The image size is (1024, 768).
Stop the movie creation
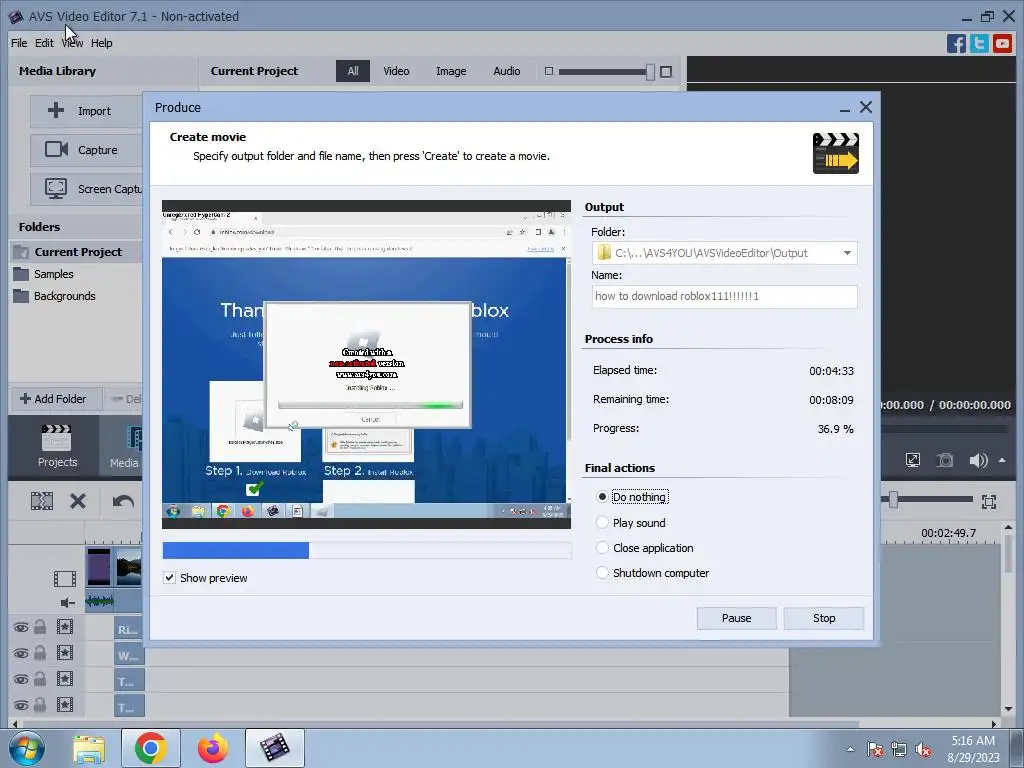point(824,618)
